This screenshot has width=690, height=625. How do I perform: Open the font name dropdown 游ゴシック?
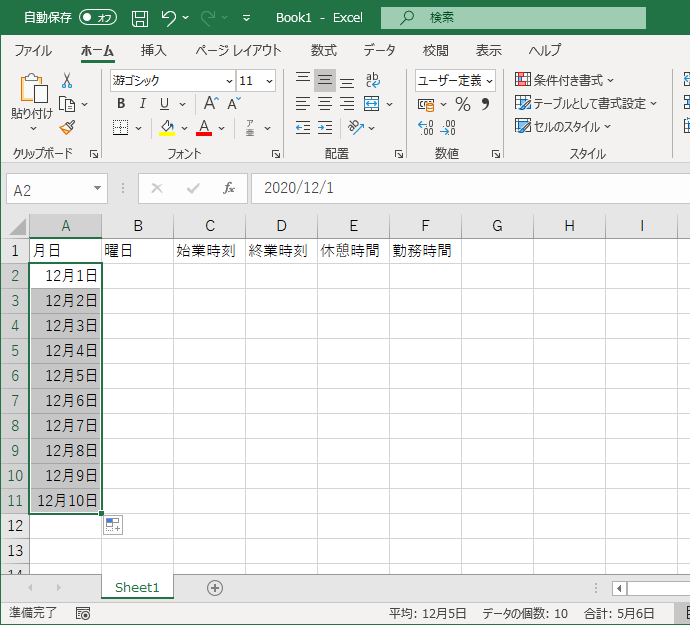pos(229,81)
